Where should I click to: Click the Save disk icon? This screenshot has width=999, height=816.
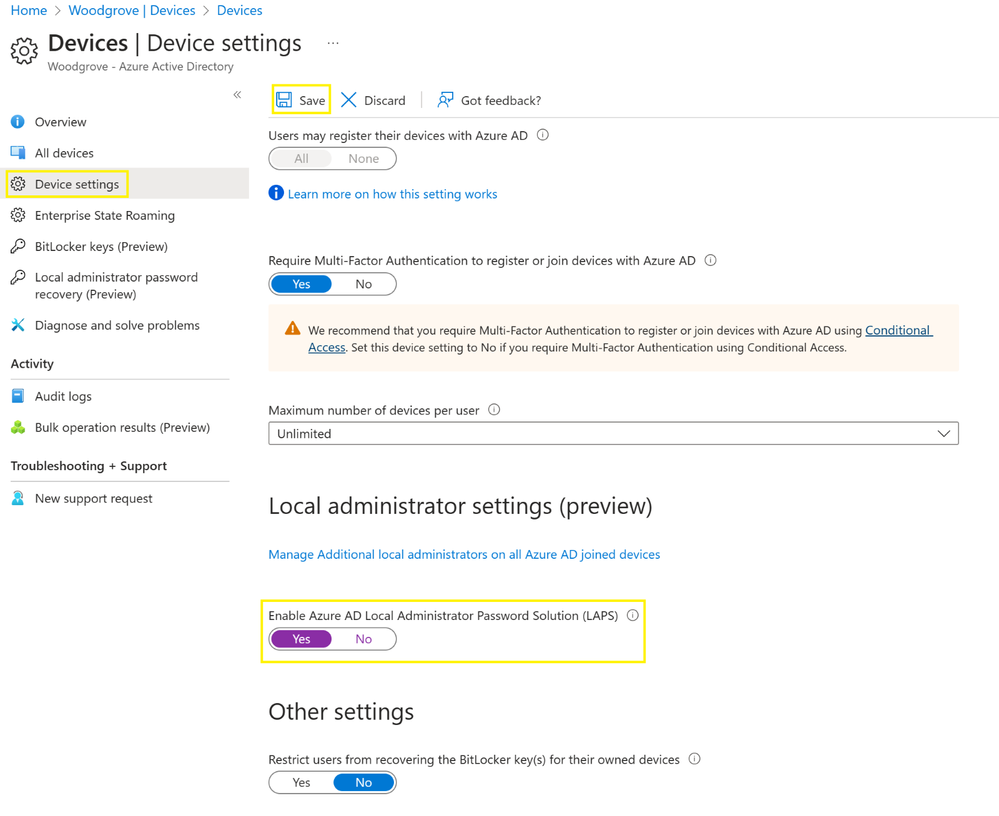(x=284, y=100)
